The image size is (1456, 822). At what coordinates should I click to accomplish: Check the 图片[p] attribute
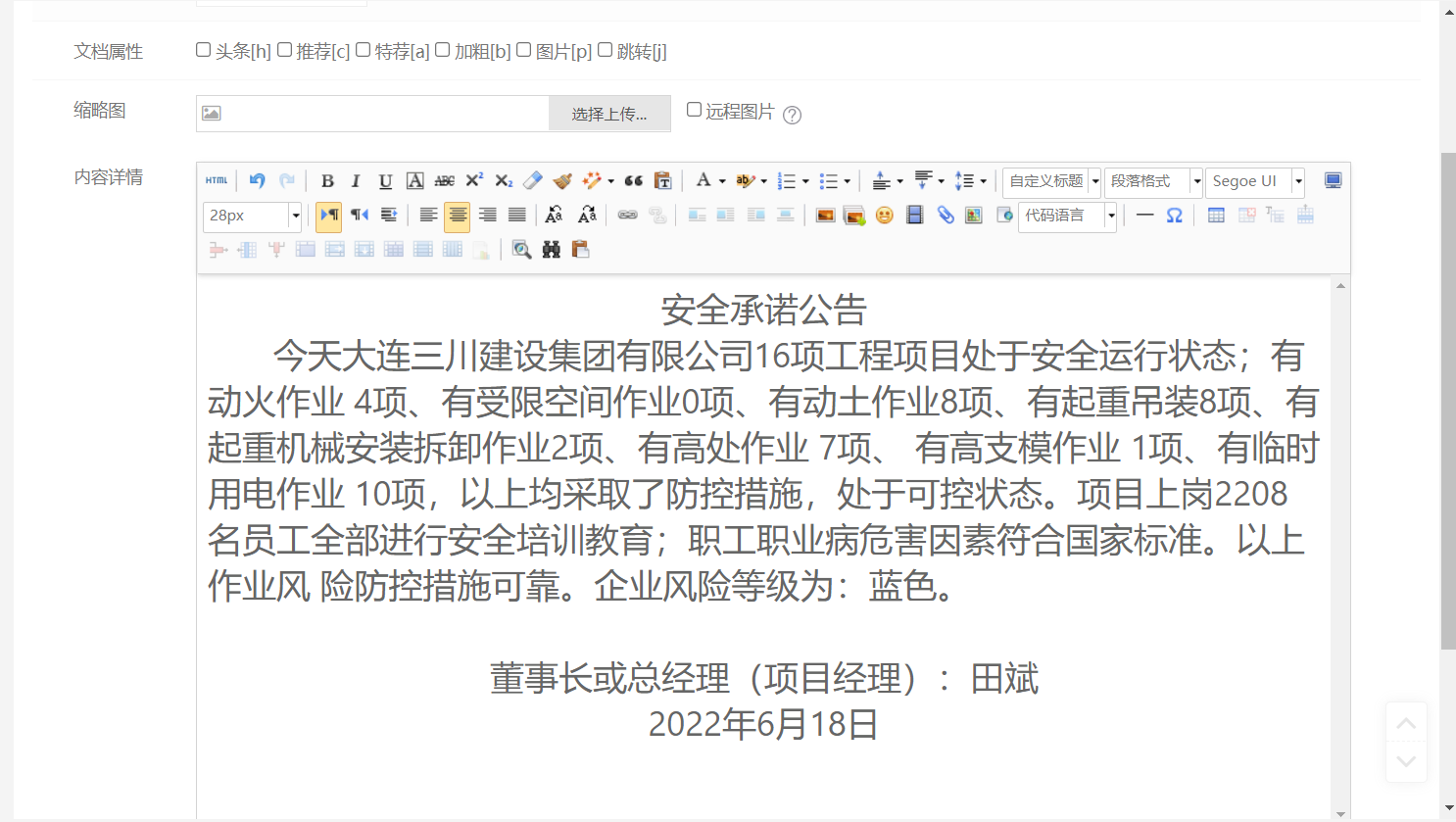(x=524, y=50)
